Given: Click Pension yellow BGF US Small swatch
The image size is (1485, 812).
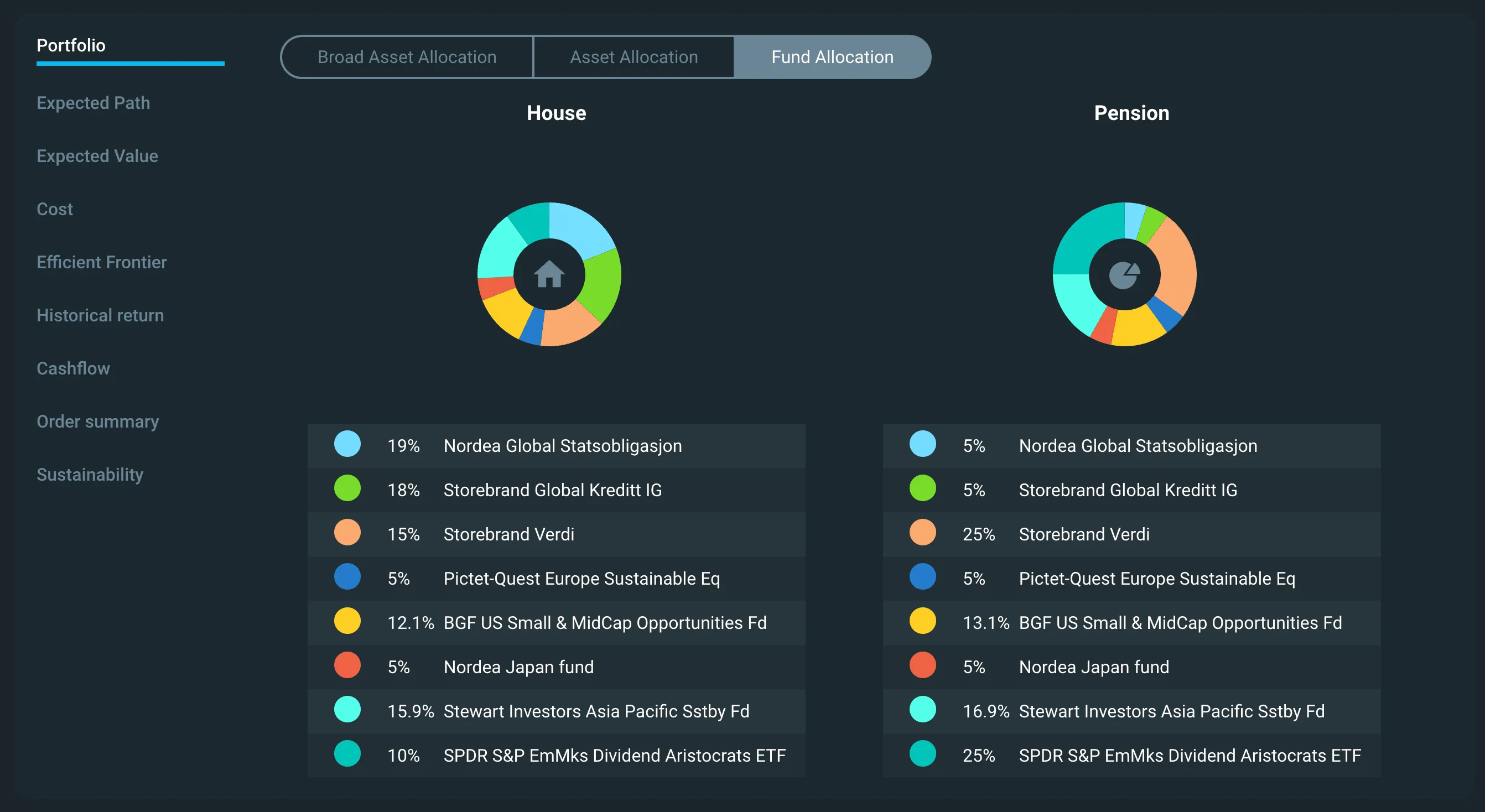Looking at the screenshot, I should pyautogui.click(x=922, y=621).
